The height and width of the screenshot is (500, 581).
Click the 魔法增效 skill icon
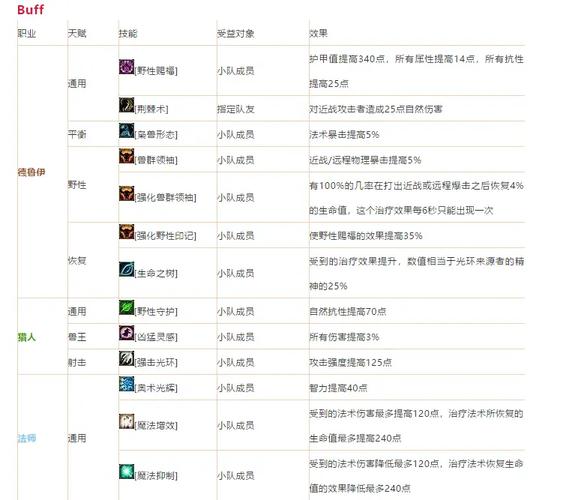tap(126, 421)
